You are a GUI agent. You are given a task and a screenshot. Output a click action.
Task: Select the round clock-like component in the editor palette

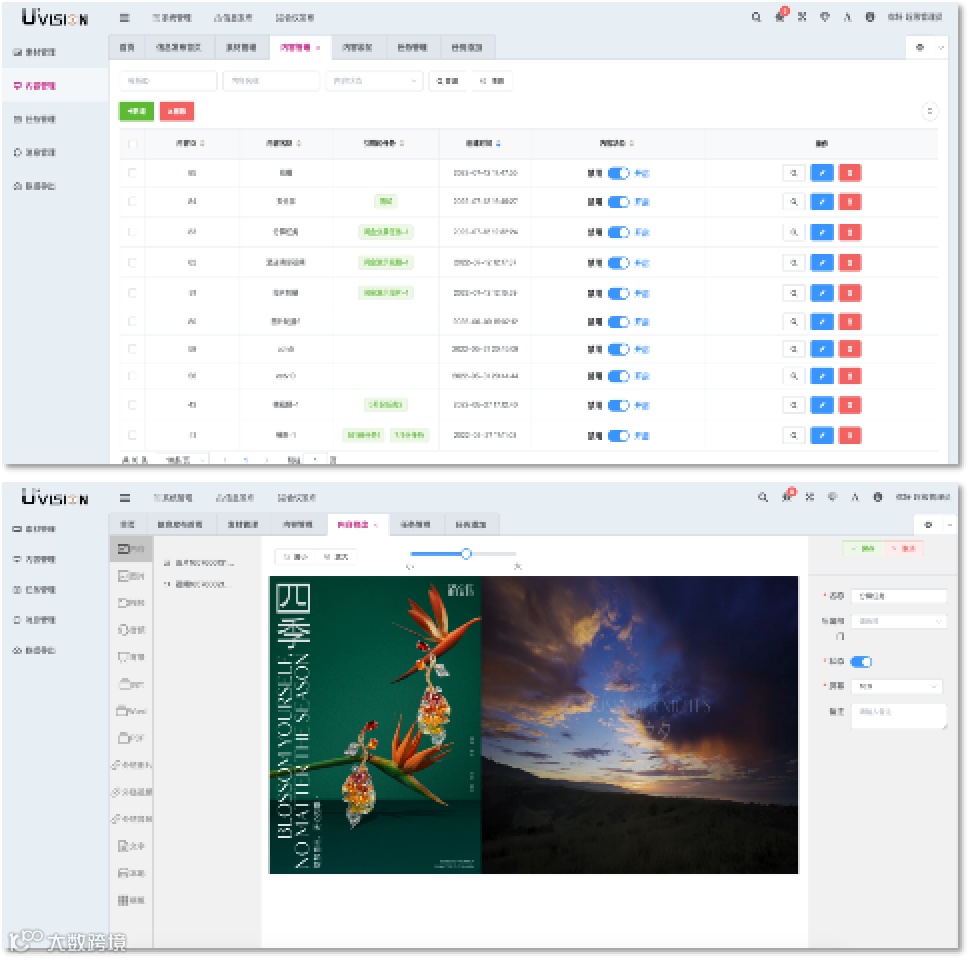(x=131, y=630)
